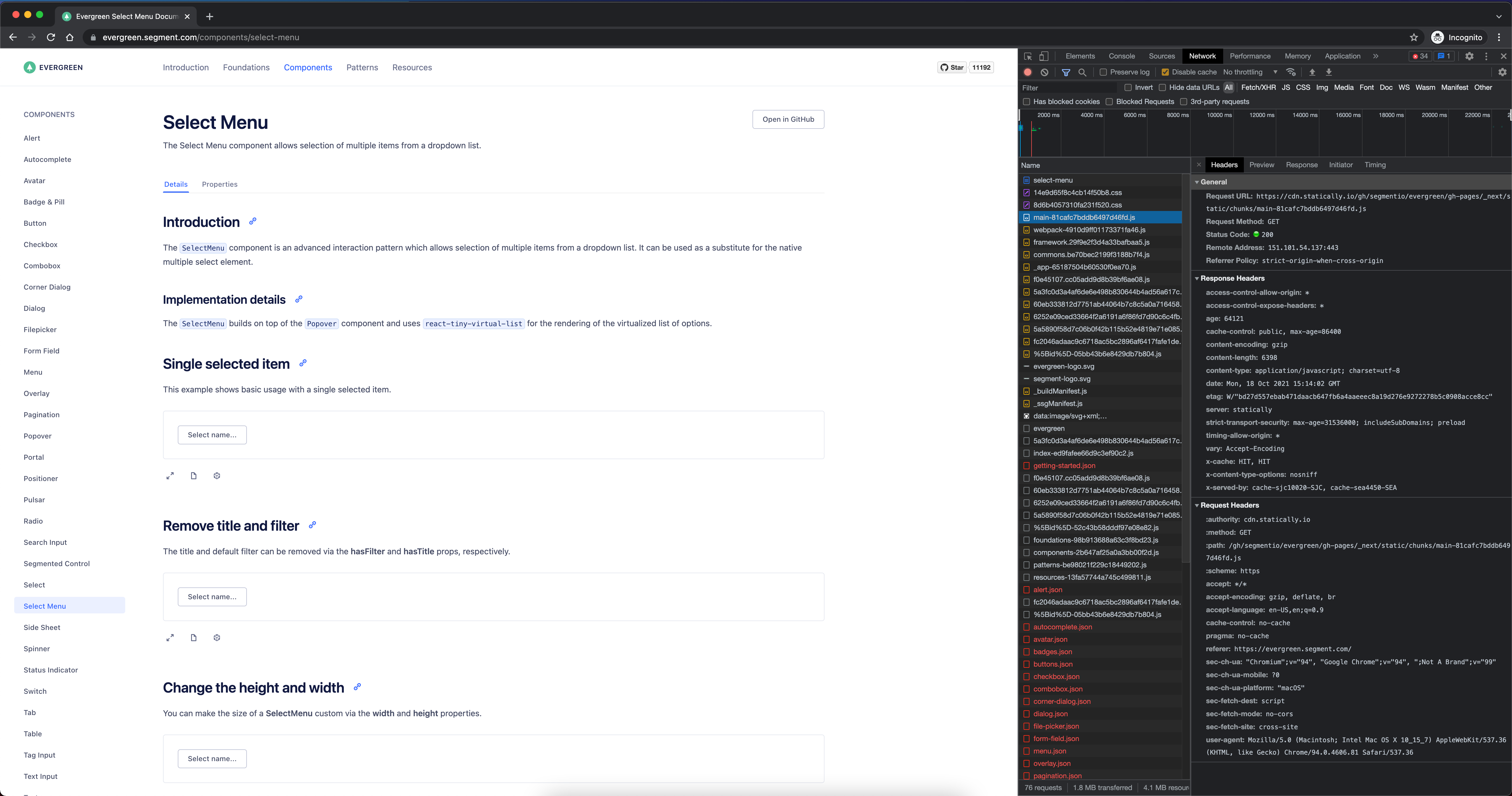Image resolution: width=1512 pixels, height=796 pixels.
Task: Stop recording network log (red record icon)
Action: (x=1027, y=72)
